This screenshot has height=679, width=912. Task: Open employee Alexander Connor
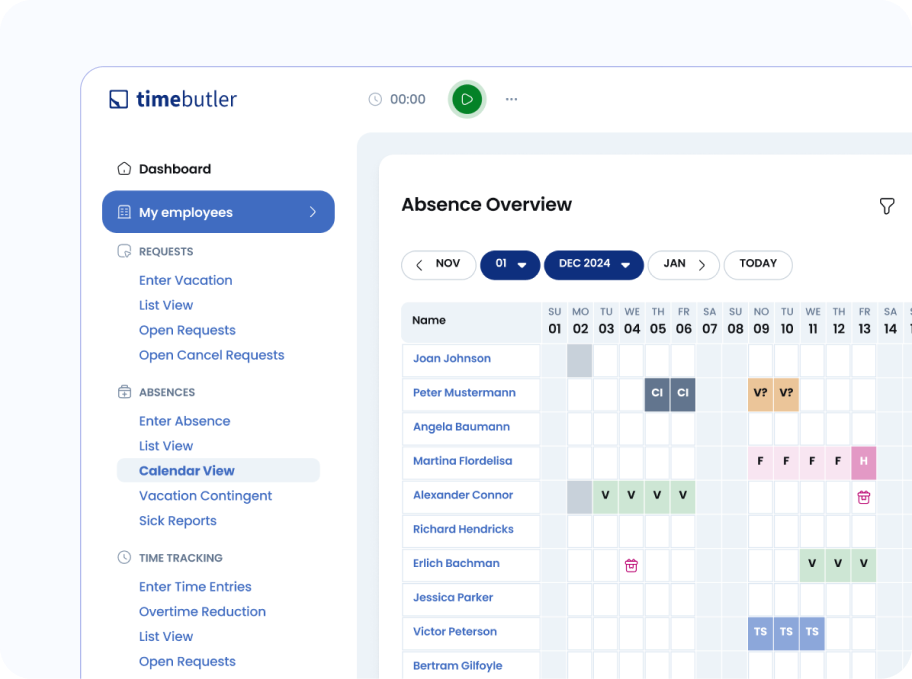point(463,495)
